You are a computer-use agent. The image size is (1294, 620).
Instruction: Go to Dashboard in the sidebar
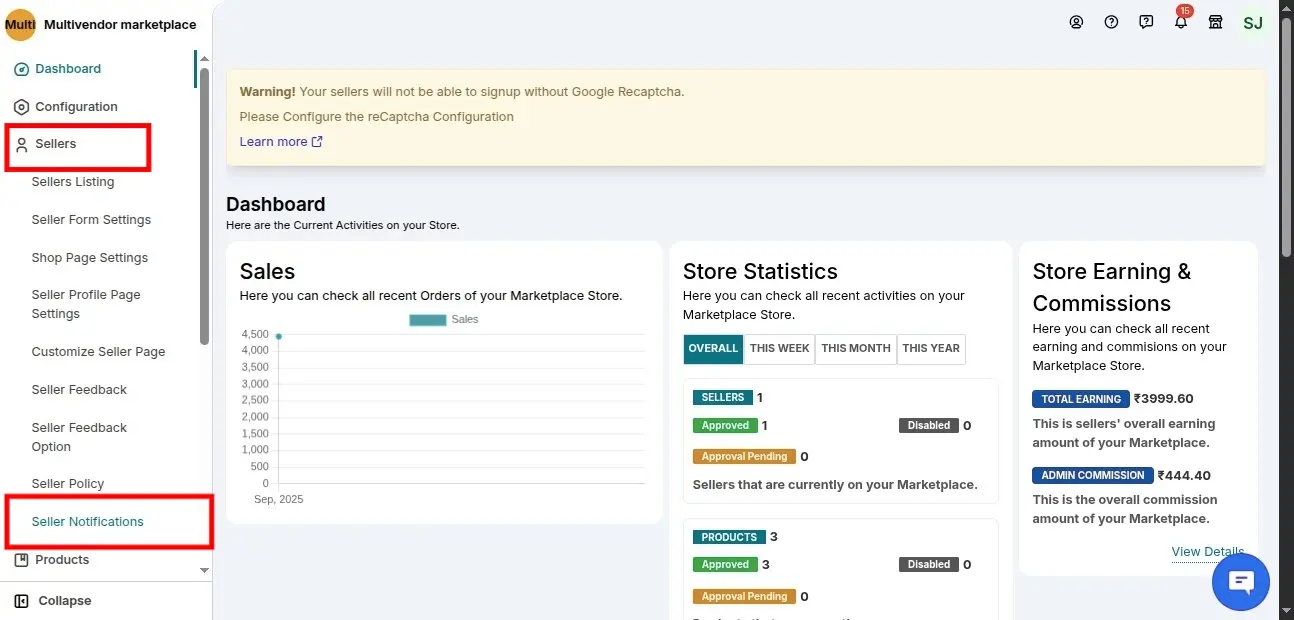pyautogui.click(x=68, y=69)
